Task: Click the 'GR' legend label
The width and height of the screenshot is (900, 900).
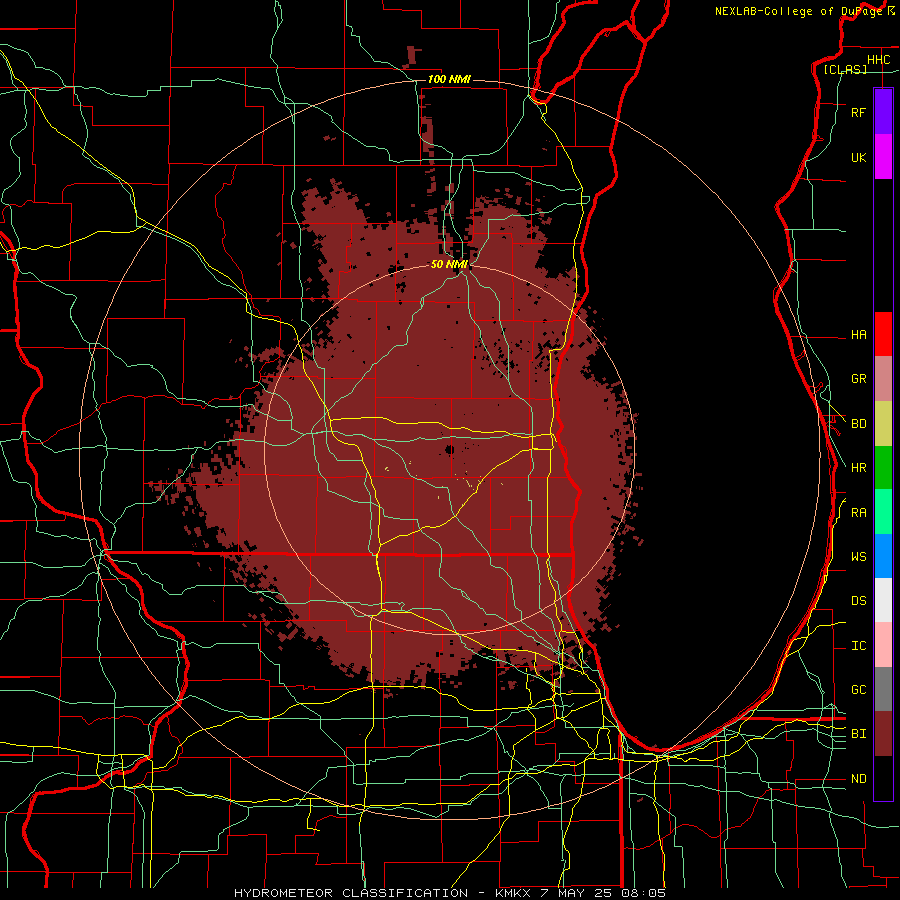Action: [x=858, y=379]
